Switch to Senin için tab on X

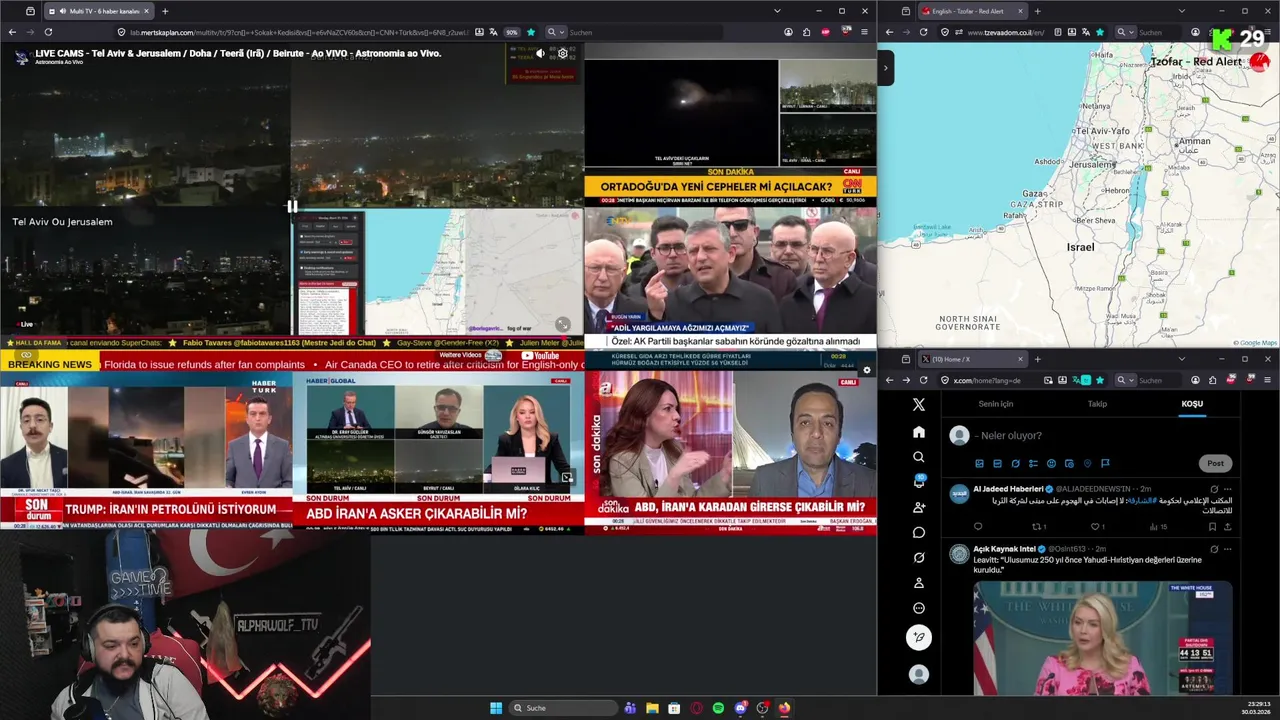coord(995,404)
